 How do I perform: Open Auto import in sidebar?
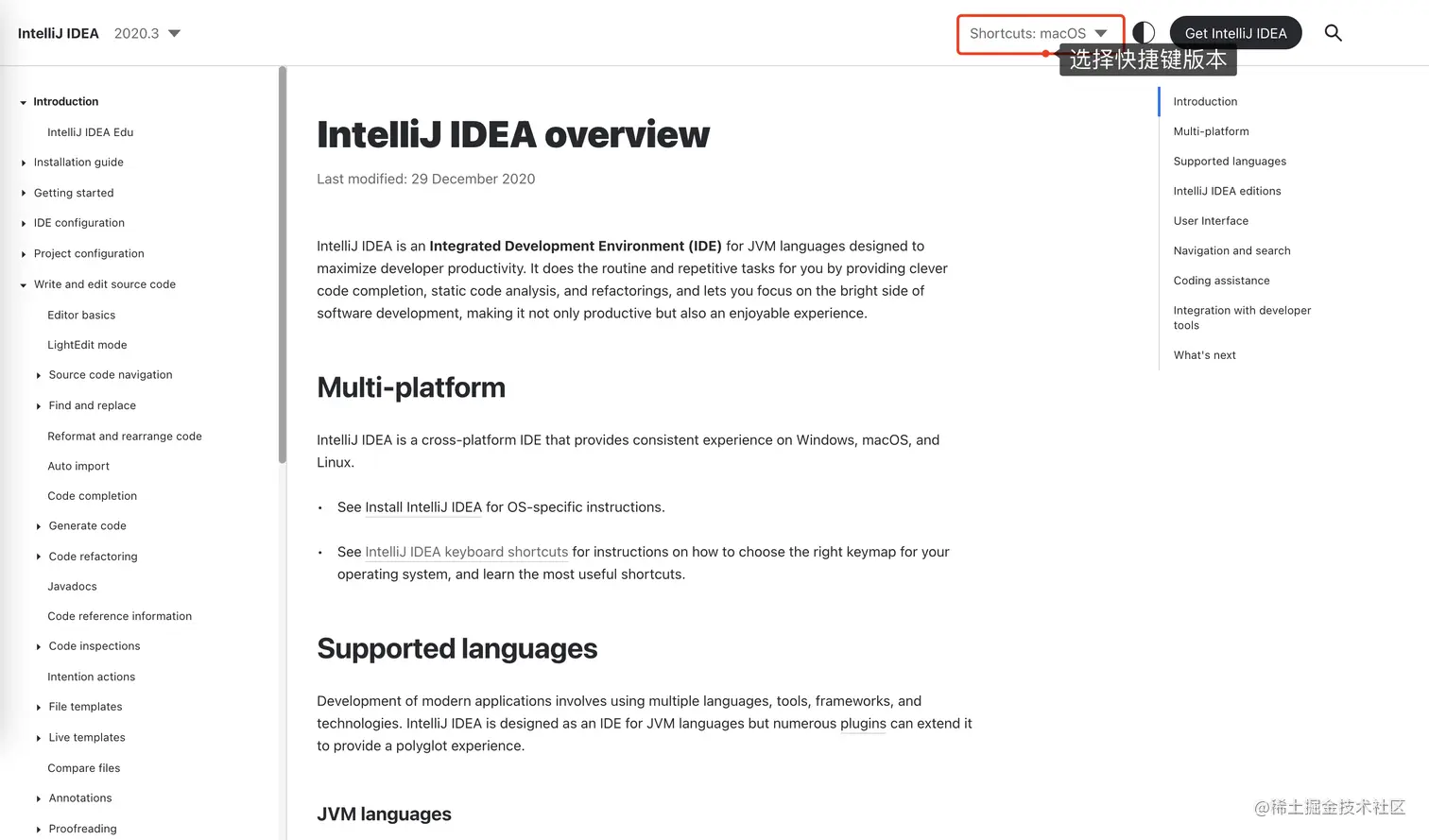[x=78, y=466]
